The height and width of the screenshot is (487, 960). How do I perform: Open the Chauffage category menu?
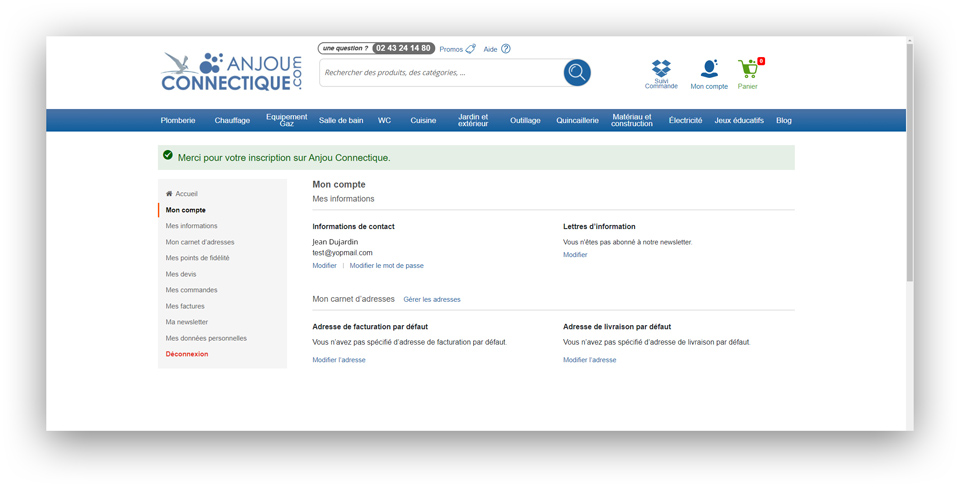(x=232, y=121)
